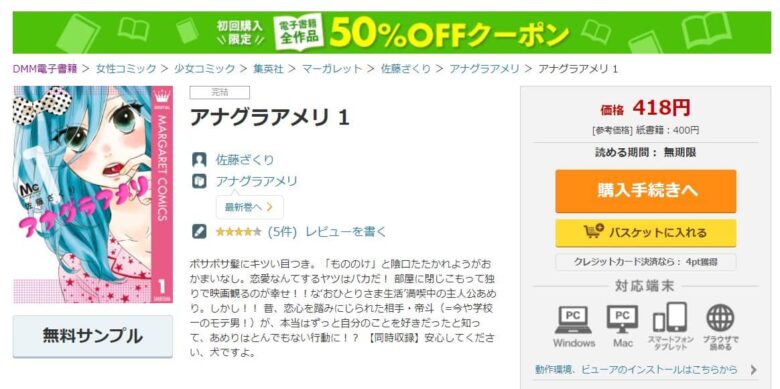Viewport: 780px width, 389px height.
Task: Expand the 最新巻へ latest volume link
Action: [249, 207]
